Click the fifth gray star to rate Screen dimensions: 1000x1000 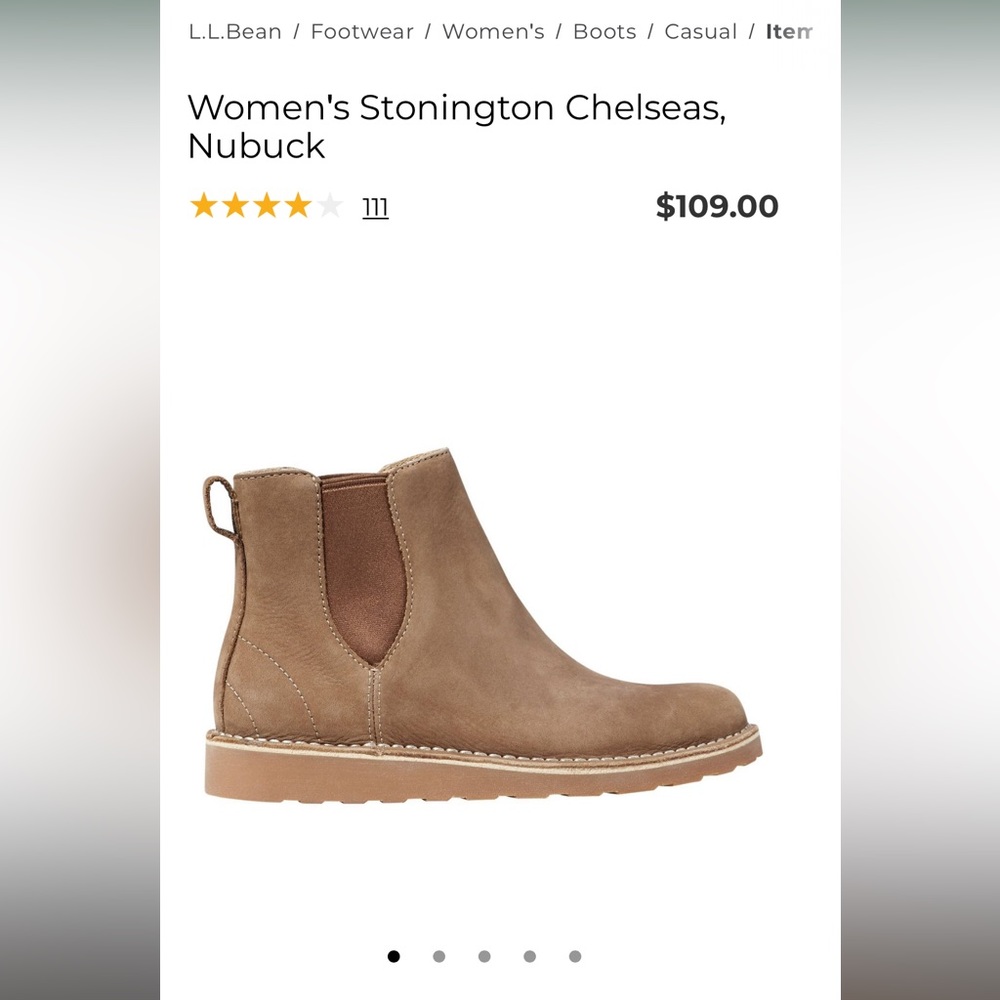pos(330,205)
